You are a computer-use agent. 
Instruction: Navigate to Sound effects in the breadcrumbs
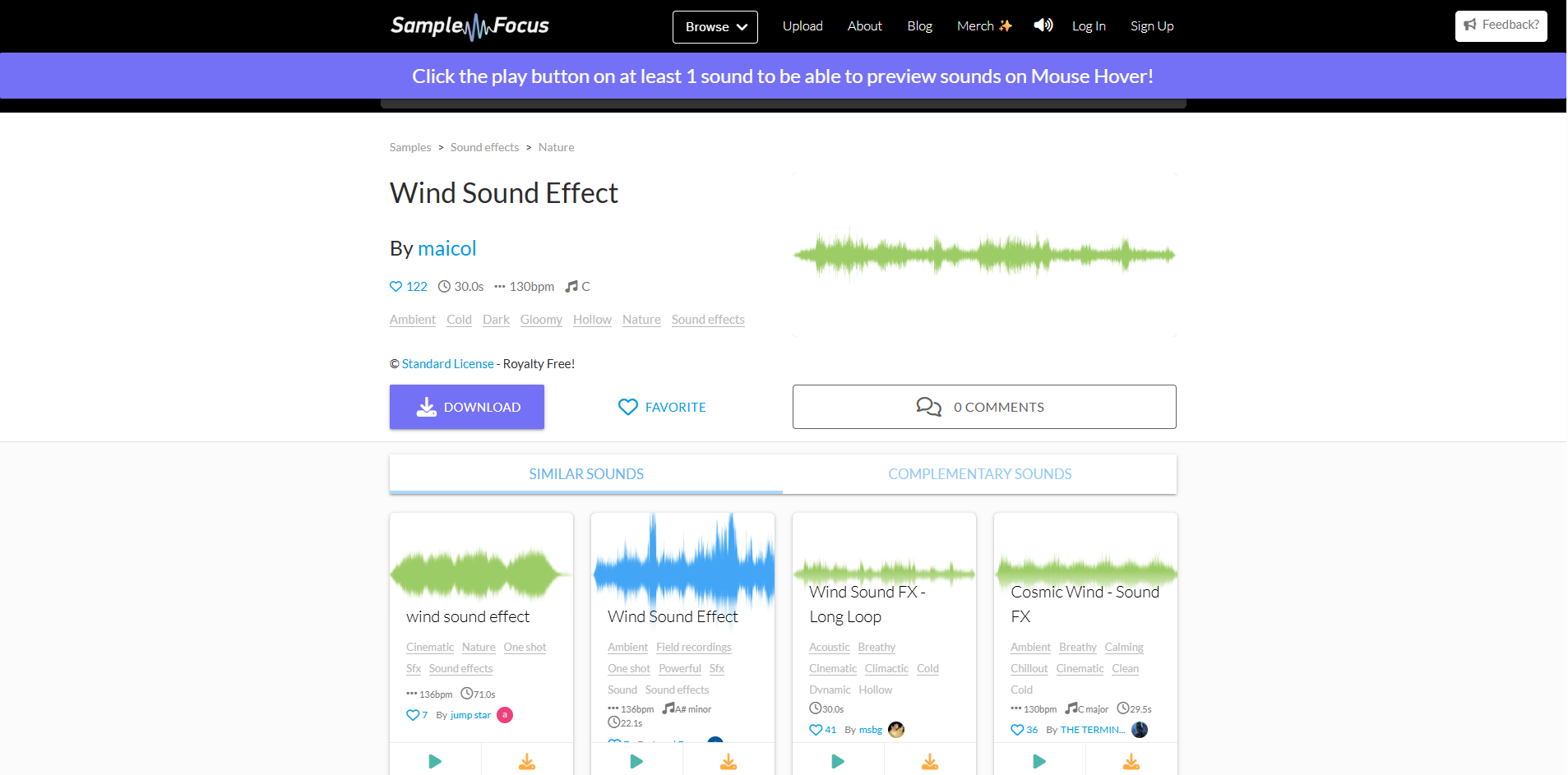click(x=484, y=147)
